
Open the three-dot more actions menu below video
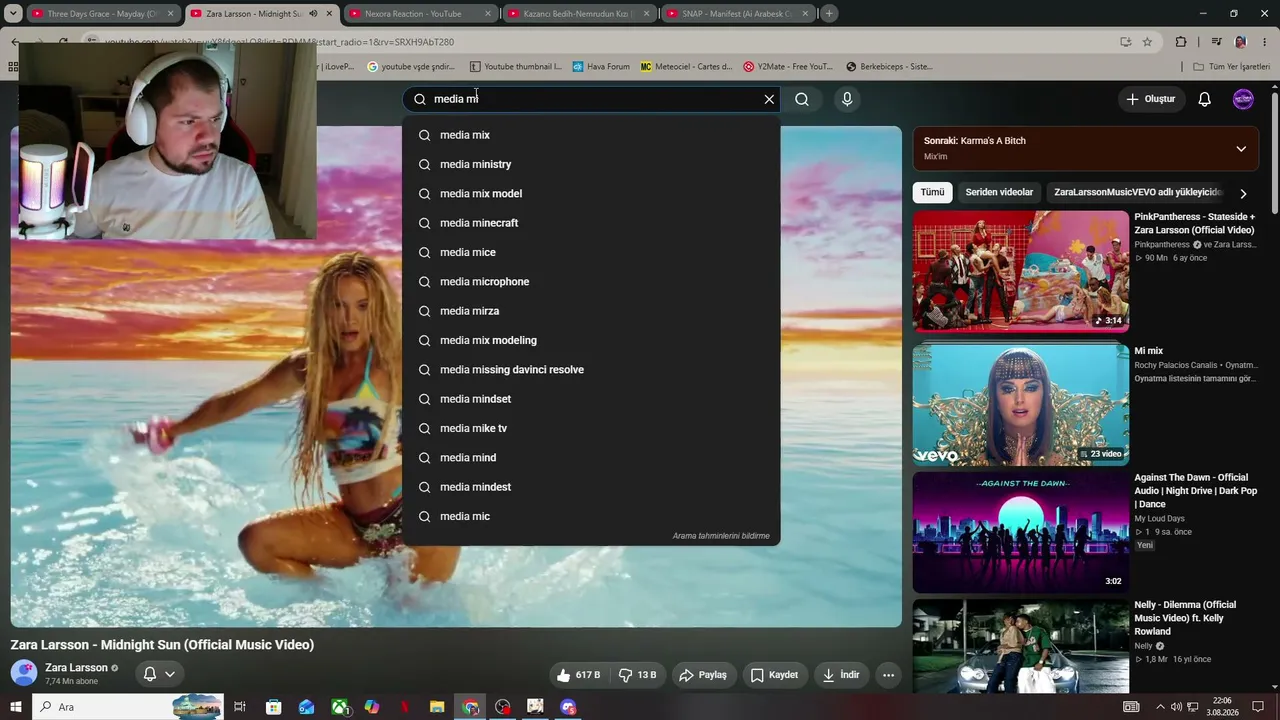pos(888,675)
